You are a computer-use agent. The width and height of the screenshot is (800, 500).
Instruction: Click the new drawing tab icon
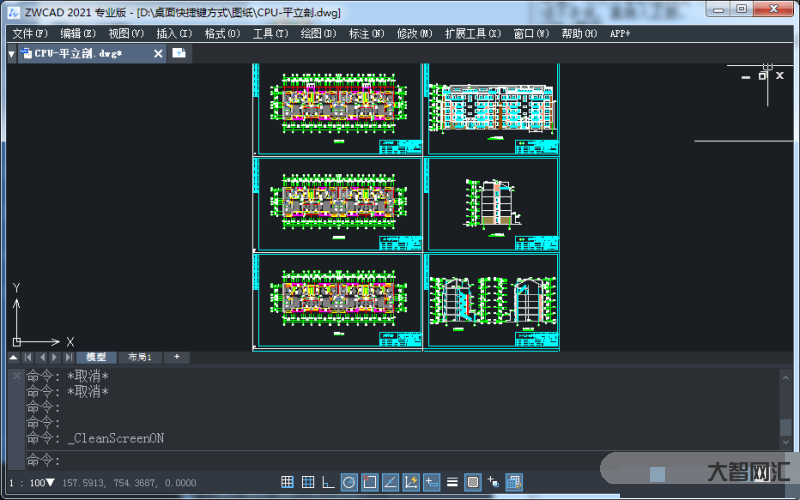point(179,53)
